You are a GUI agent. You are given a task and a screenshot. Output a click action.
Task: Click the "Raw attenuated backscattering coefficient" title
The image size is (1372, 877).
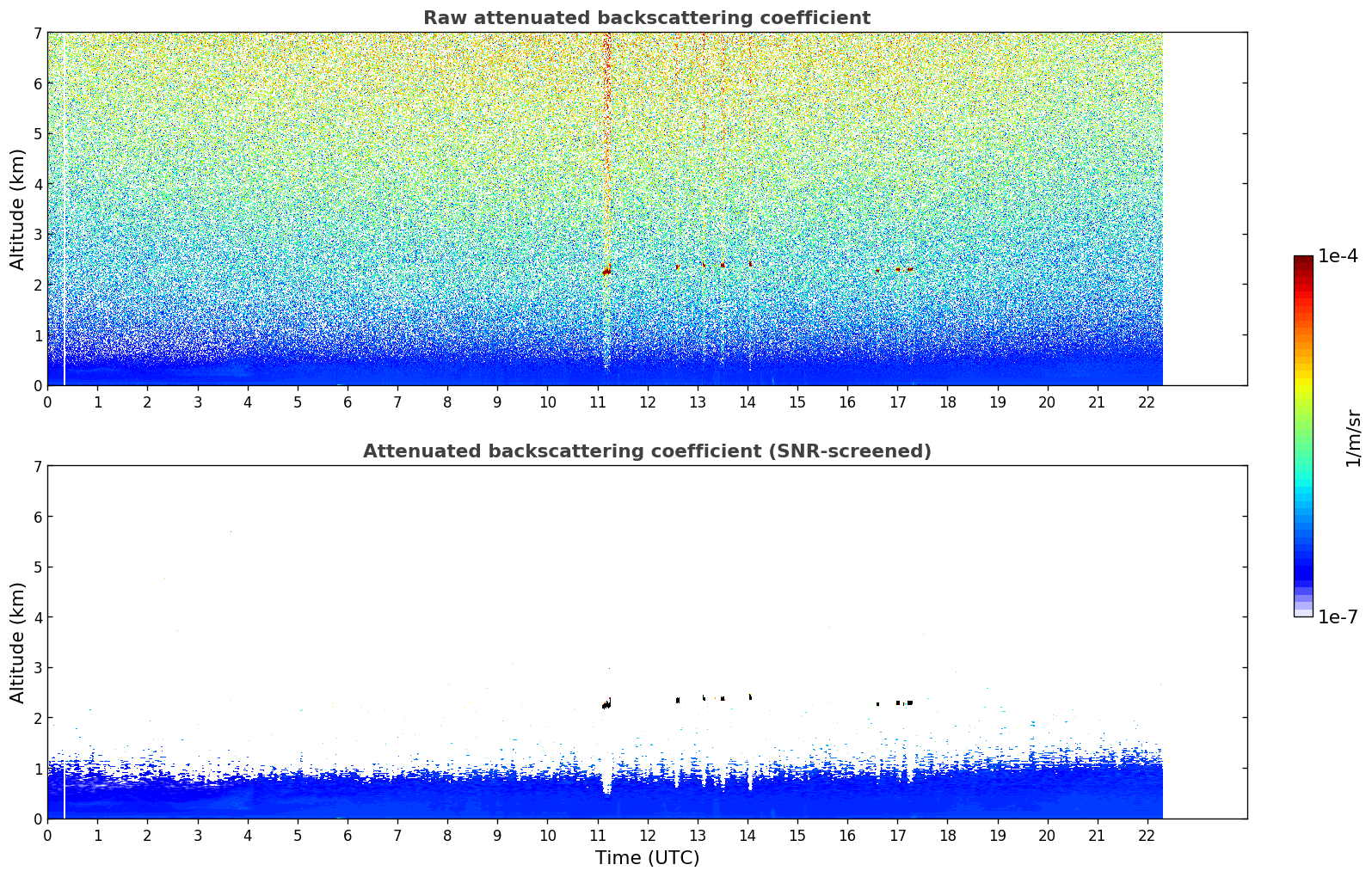[646, 18]
